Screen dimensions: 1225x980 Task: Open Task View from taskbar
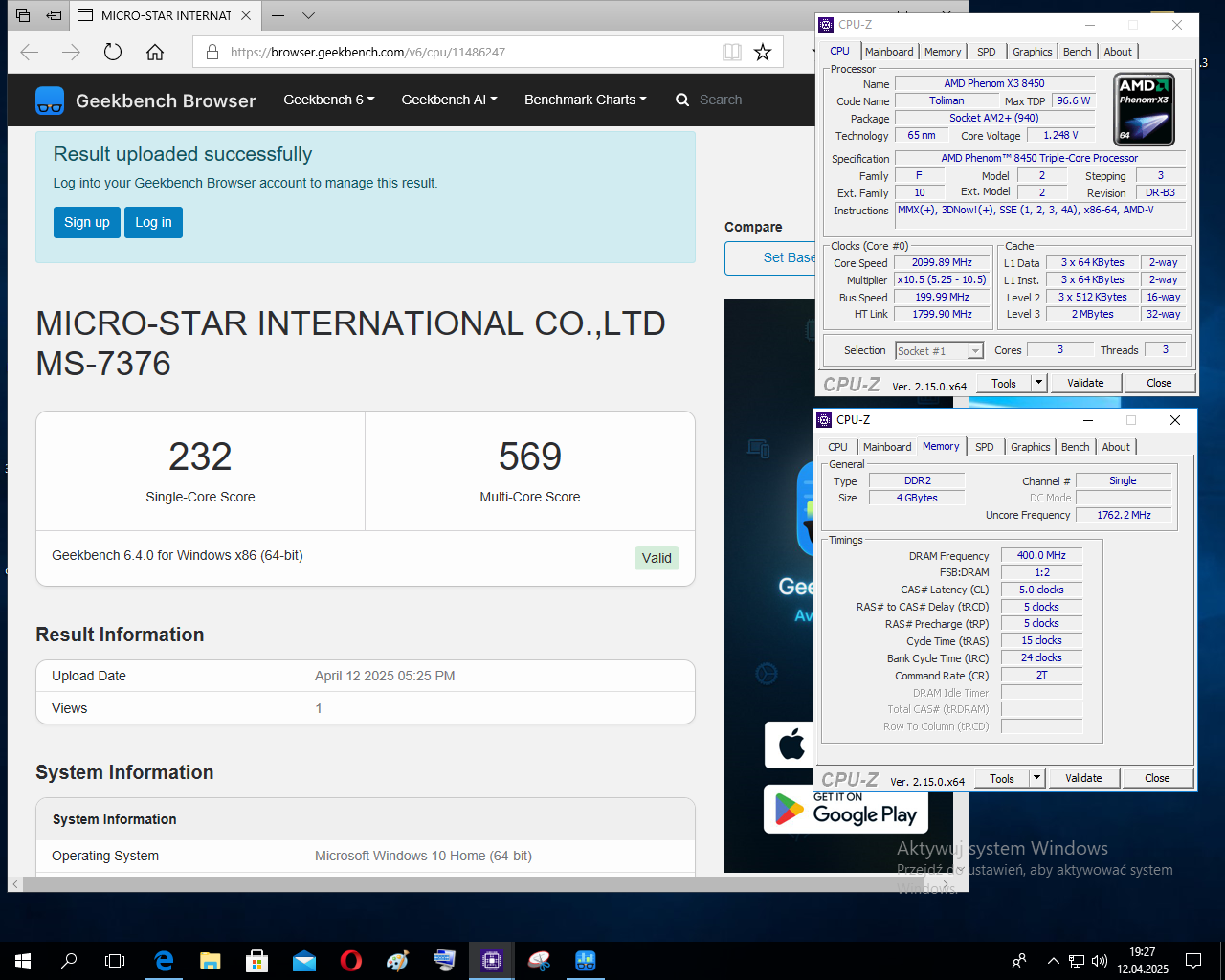115,961
